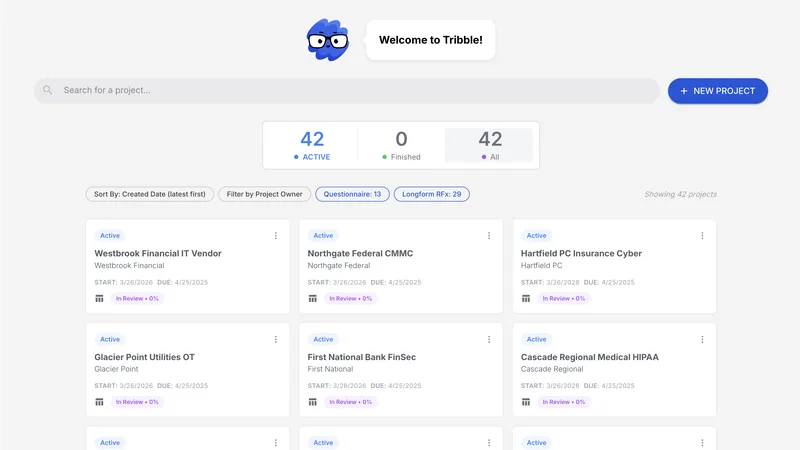Click Active status tag on Westbrook Financial card
Screen dimensions: 800x450
[110, 236]
